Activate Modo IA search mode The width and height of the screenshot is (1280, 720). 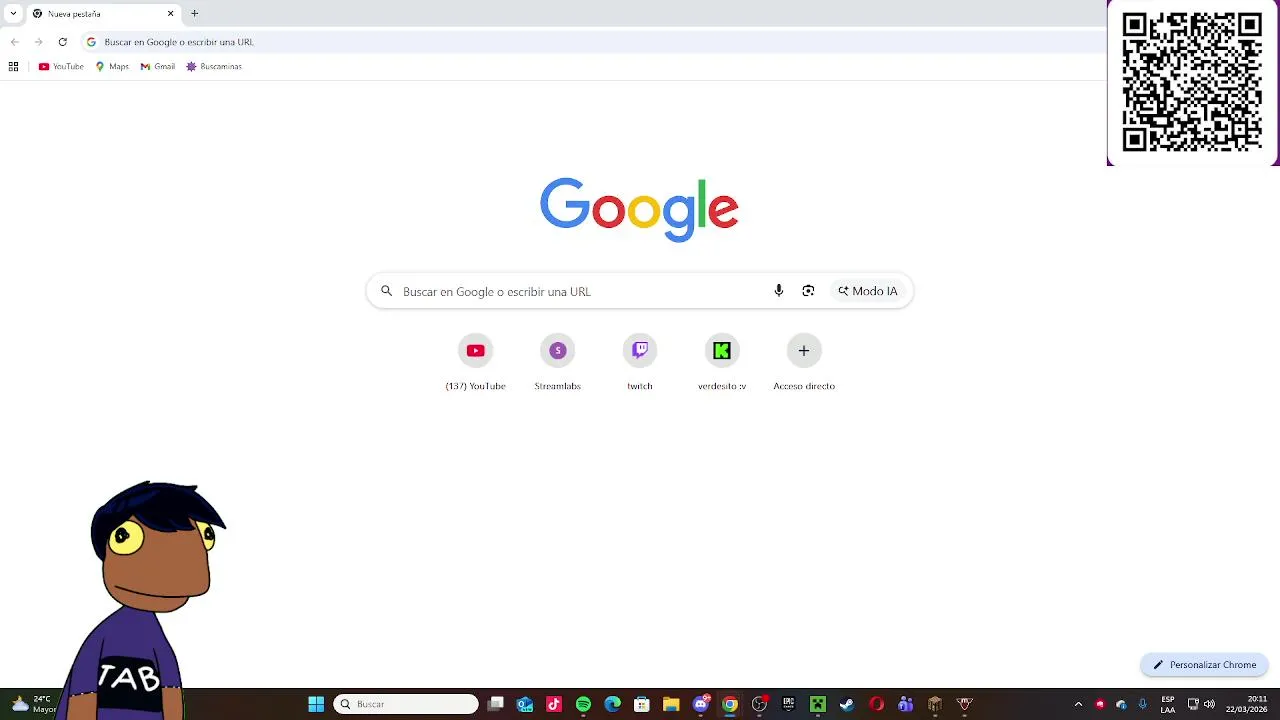(868, 291)
